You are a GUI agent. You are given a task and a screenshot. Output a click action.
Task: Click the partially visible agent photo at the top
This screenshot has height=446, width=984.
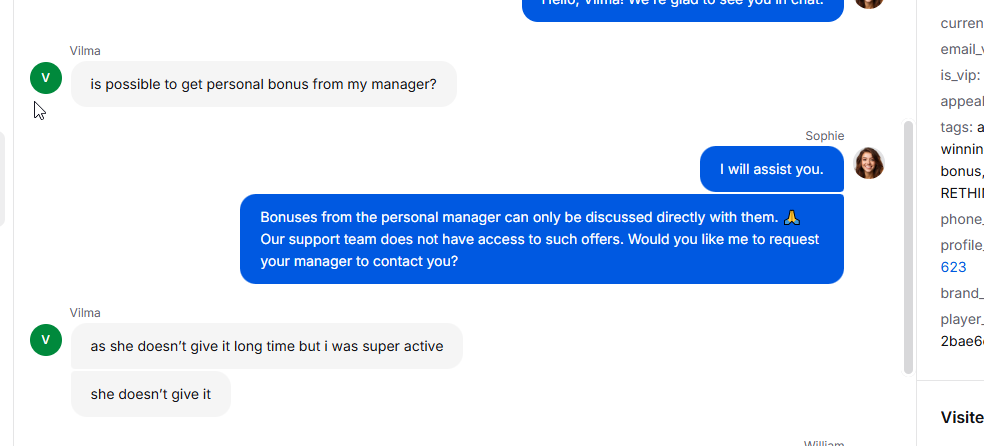point(869,3)
